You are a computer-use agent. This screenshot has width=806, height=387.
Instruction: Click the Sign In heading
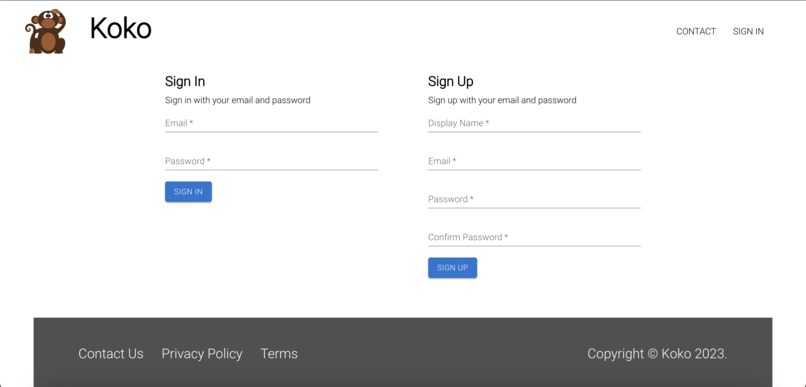(185, 82)
